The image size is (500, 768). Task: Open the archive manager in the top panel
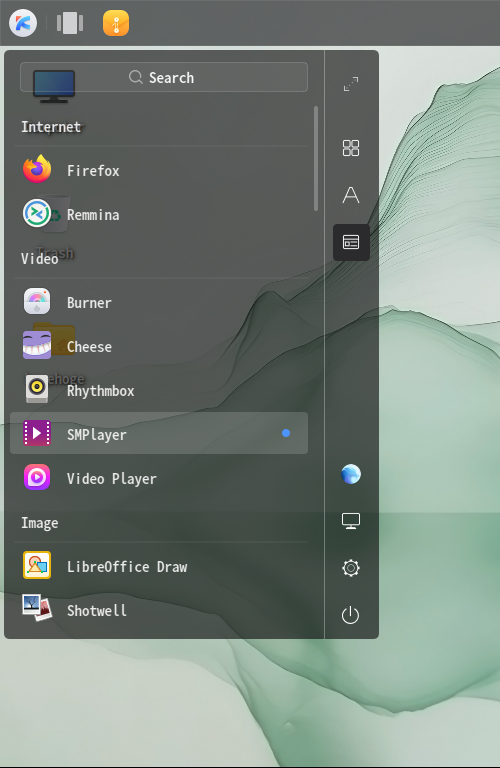click(x=116, y=23)
